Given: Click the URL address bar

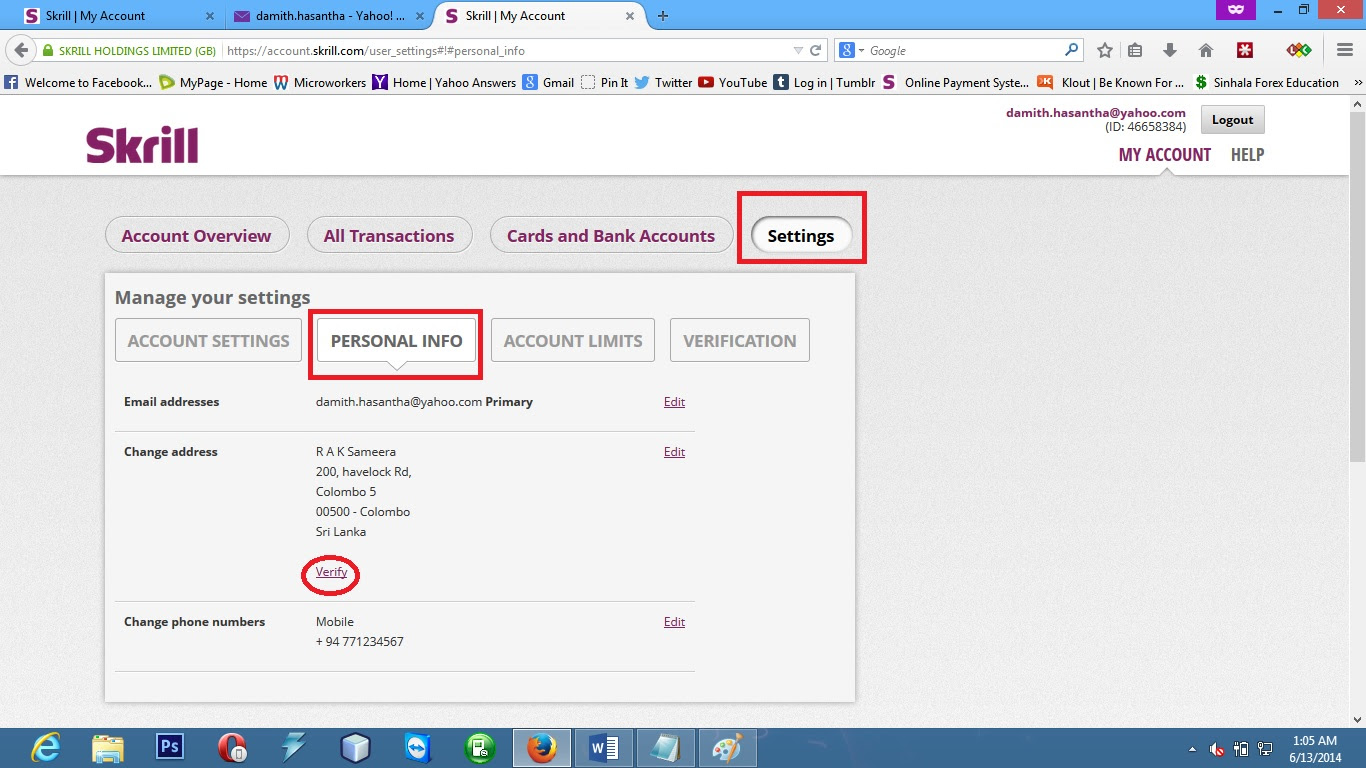Looking at the screenshot, I should [507, 50].
